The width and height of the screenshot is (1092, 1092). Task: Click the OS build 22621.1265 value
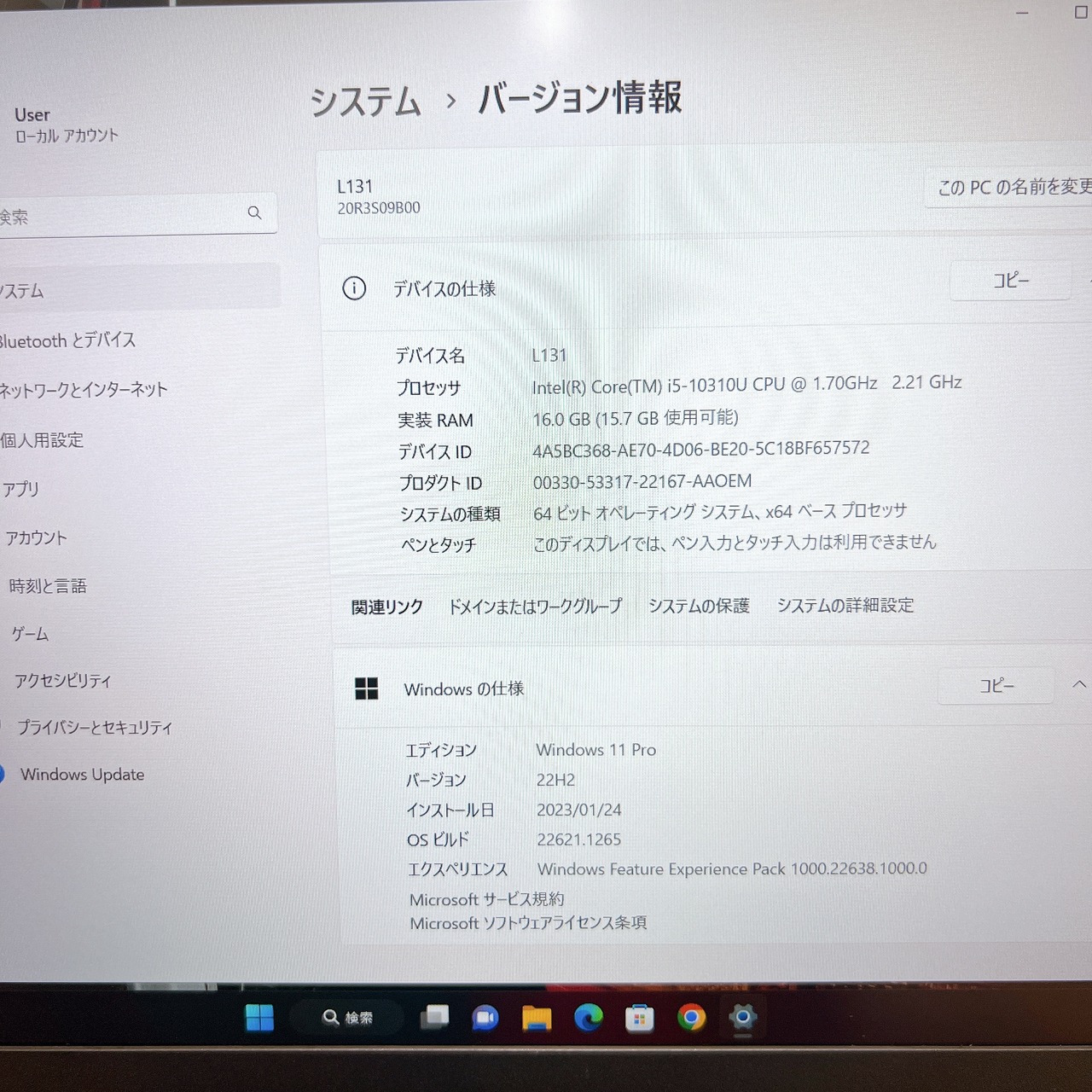coord(578,839)
